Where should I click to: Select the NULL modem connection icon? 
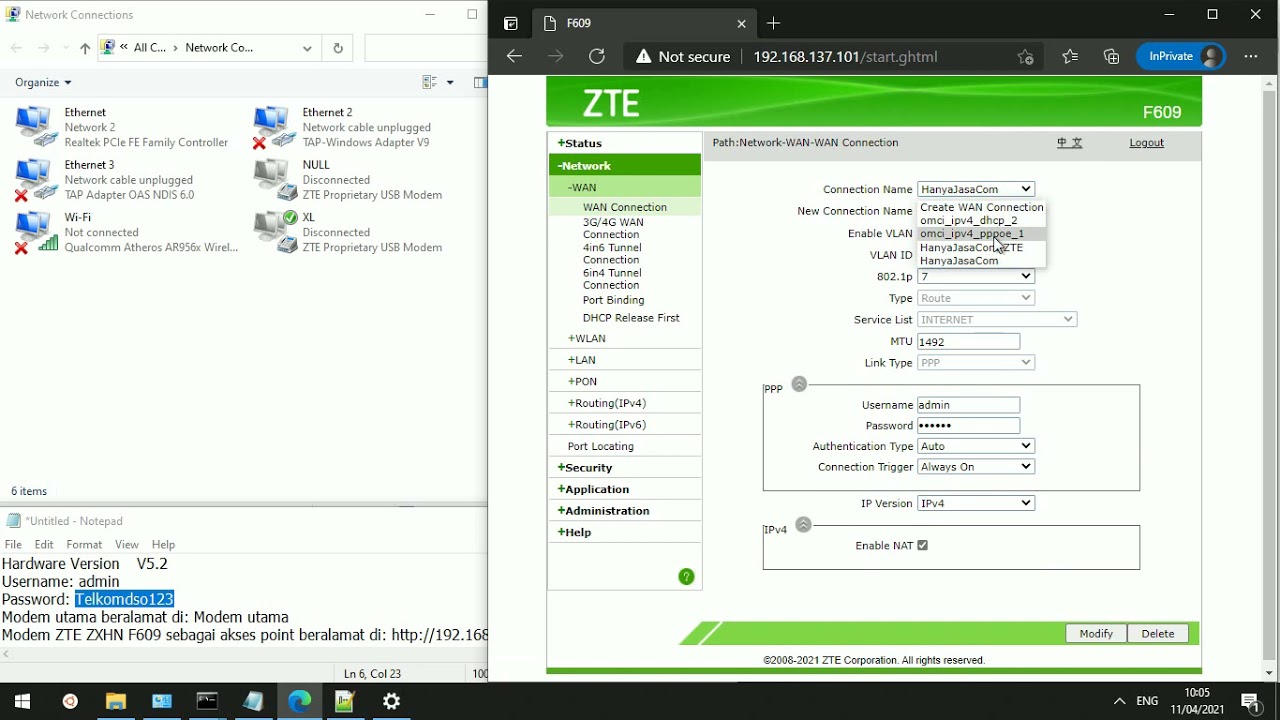[274, 179]
